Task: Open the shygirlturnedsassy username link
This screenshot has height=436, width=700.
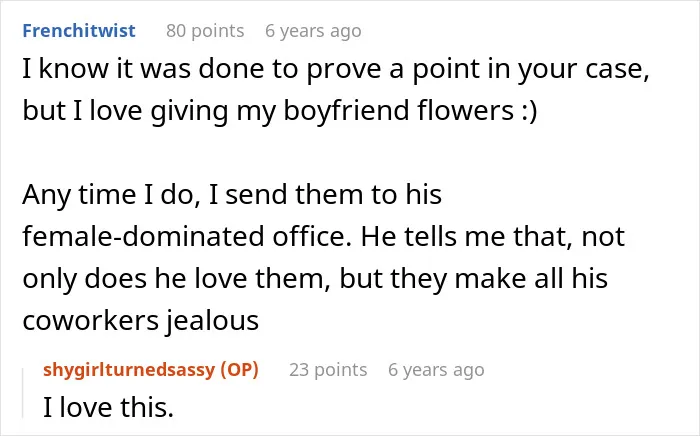Action: click(x=129, y=370)
